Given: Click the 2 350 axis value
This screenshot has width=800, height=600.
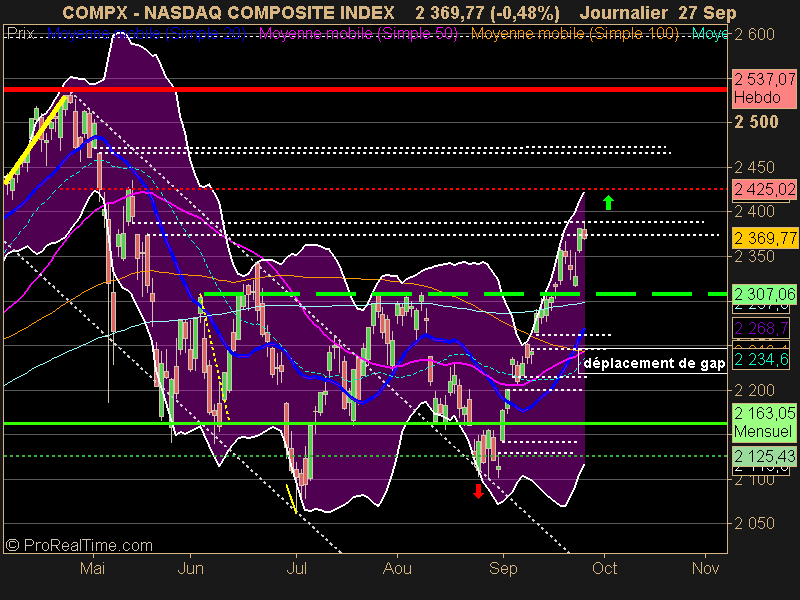Looking at the screenshot, I should [x=755, y=256].
